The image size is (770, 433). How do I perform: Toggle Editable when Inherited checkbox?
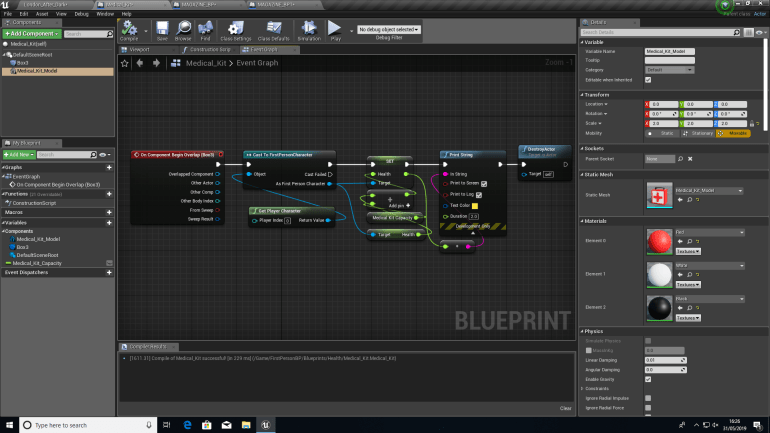coord(648,80)
